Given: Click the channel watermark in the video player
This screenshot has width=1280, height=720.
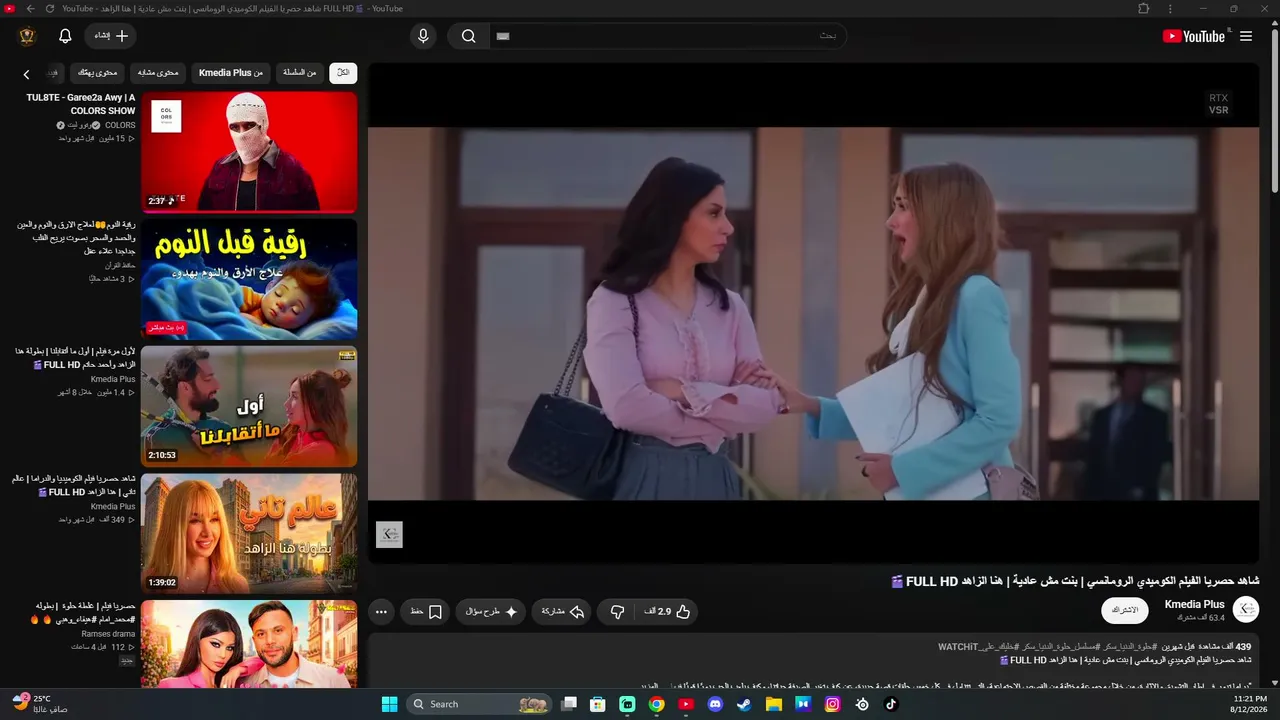Looking at the screenshot, I should point(389,535).
